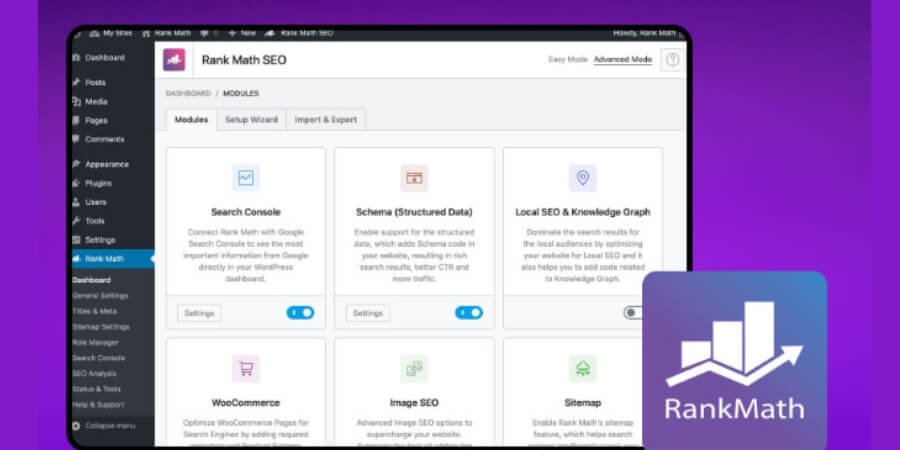
Task: Switch to Easy Mode
Action: pos(568,60)
